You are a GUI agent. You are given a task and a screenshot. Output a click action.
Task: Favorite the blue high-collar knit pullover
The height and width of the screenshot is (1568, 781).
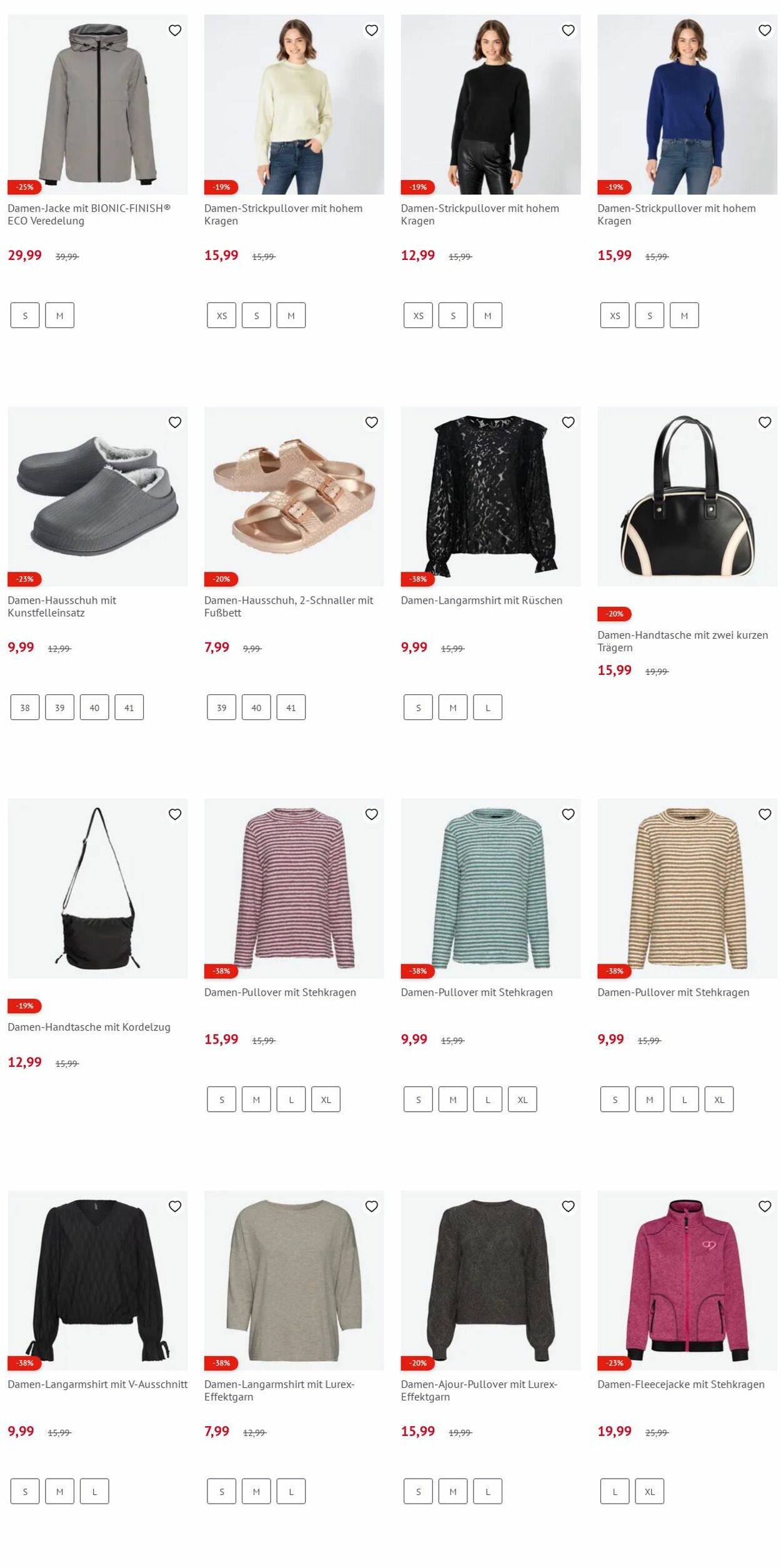coord(765,31)
